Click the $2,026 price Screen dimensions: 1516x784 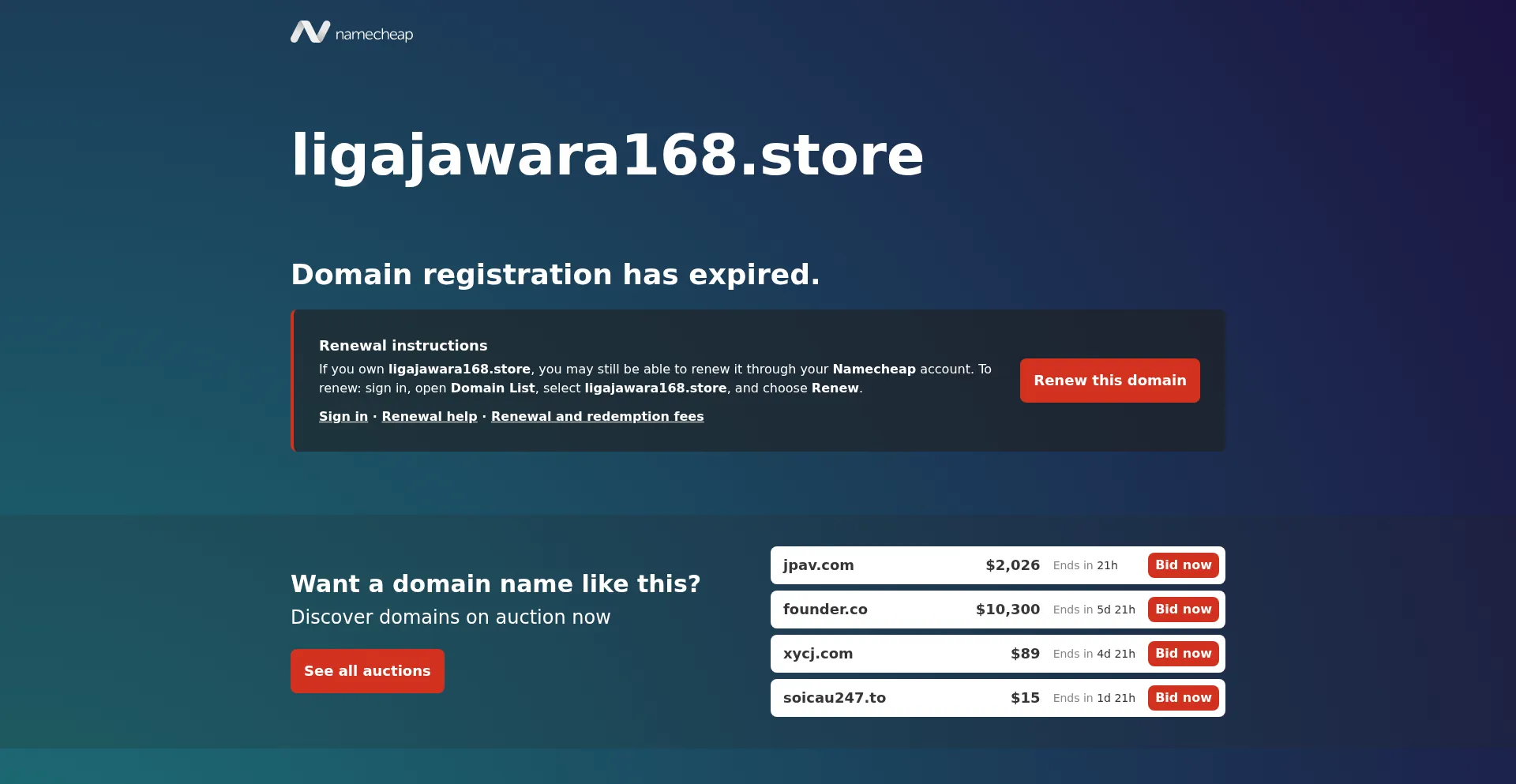click(1012, 565)
